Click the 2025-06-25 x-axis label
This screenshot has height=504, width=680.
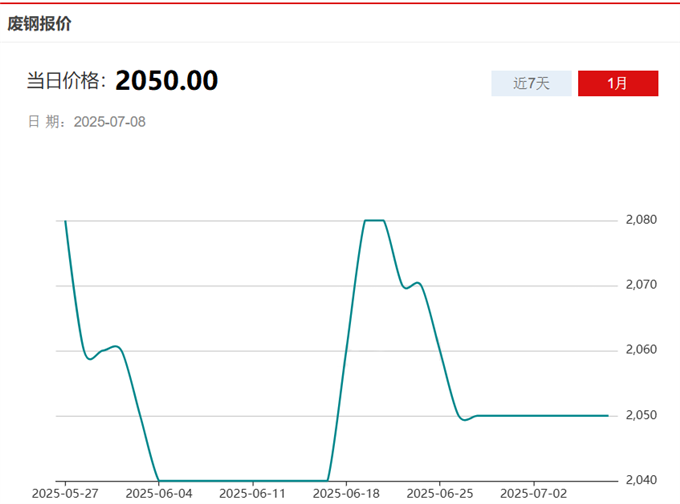tap(439, 493)
